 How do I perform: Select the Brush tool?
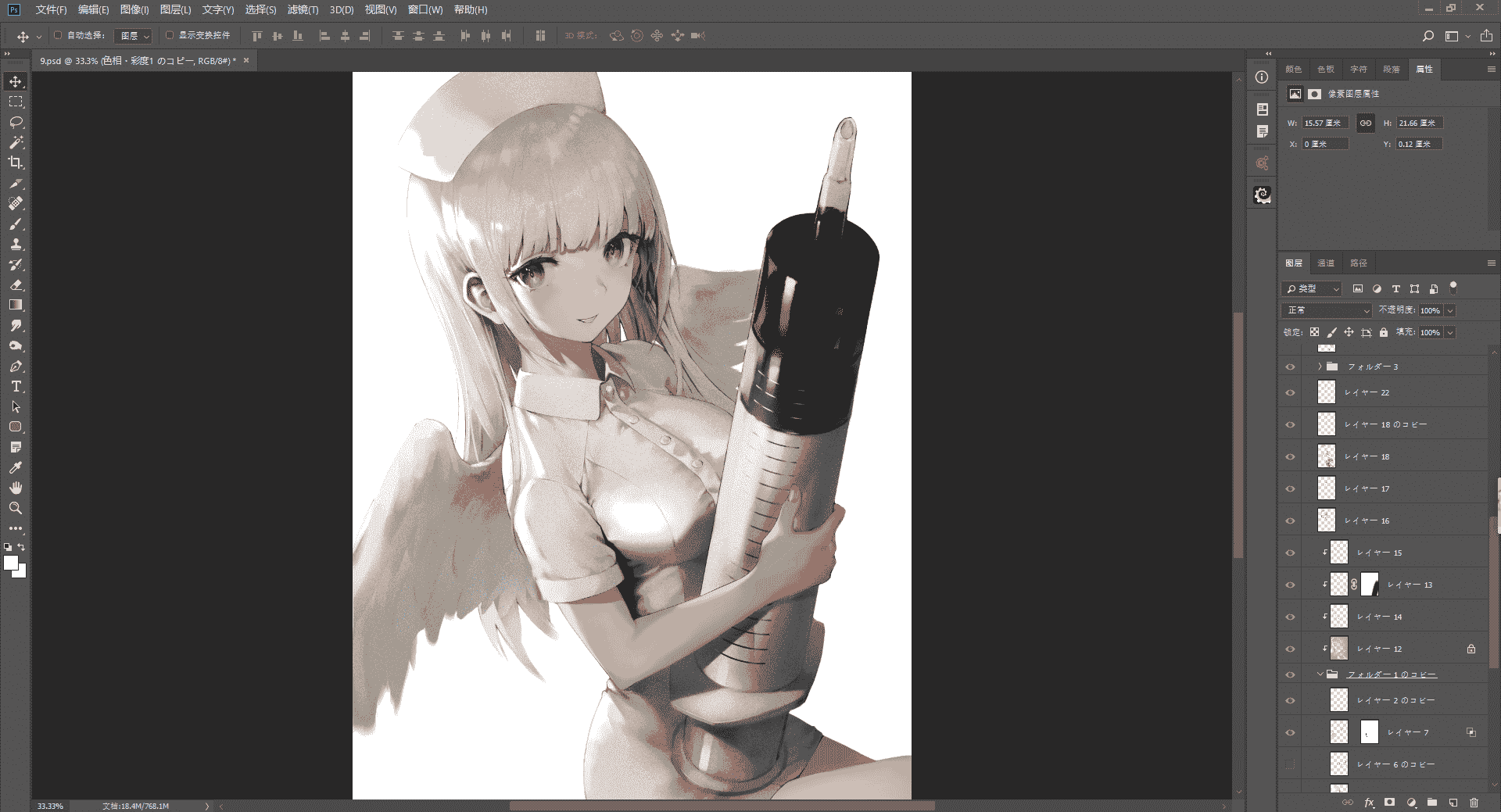pos(16,224)
